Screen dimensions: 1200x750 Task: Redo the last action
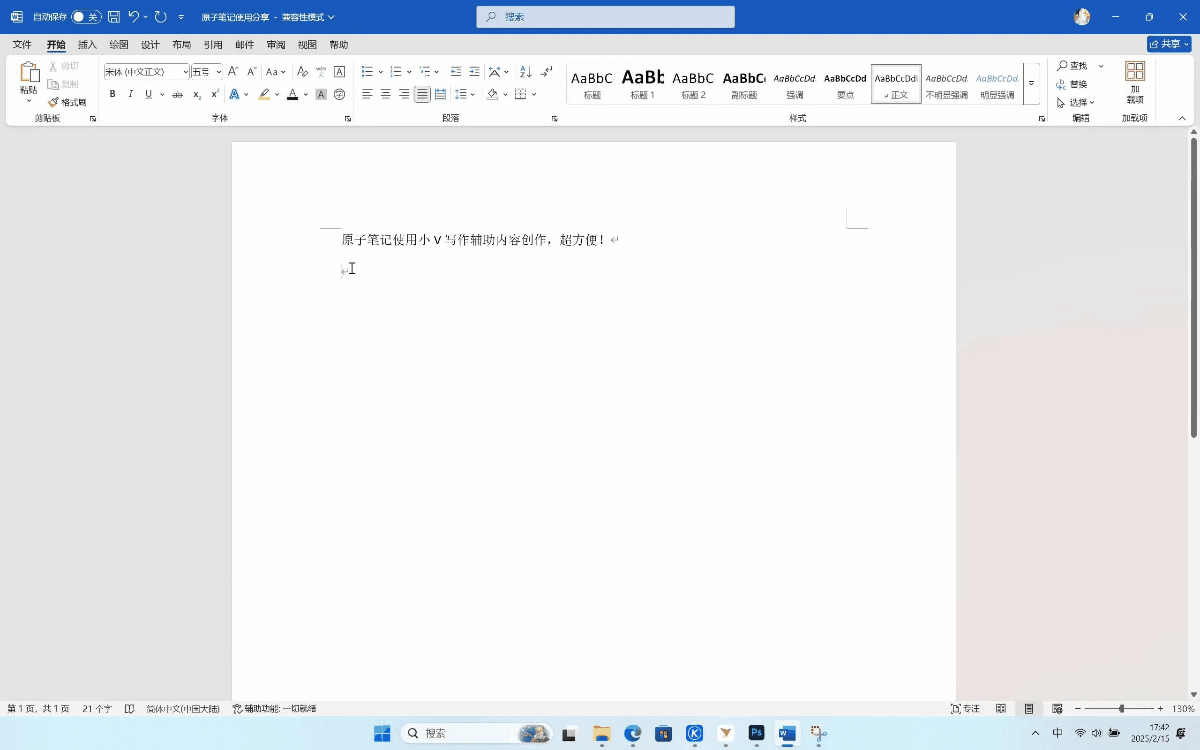pos(160,17)
